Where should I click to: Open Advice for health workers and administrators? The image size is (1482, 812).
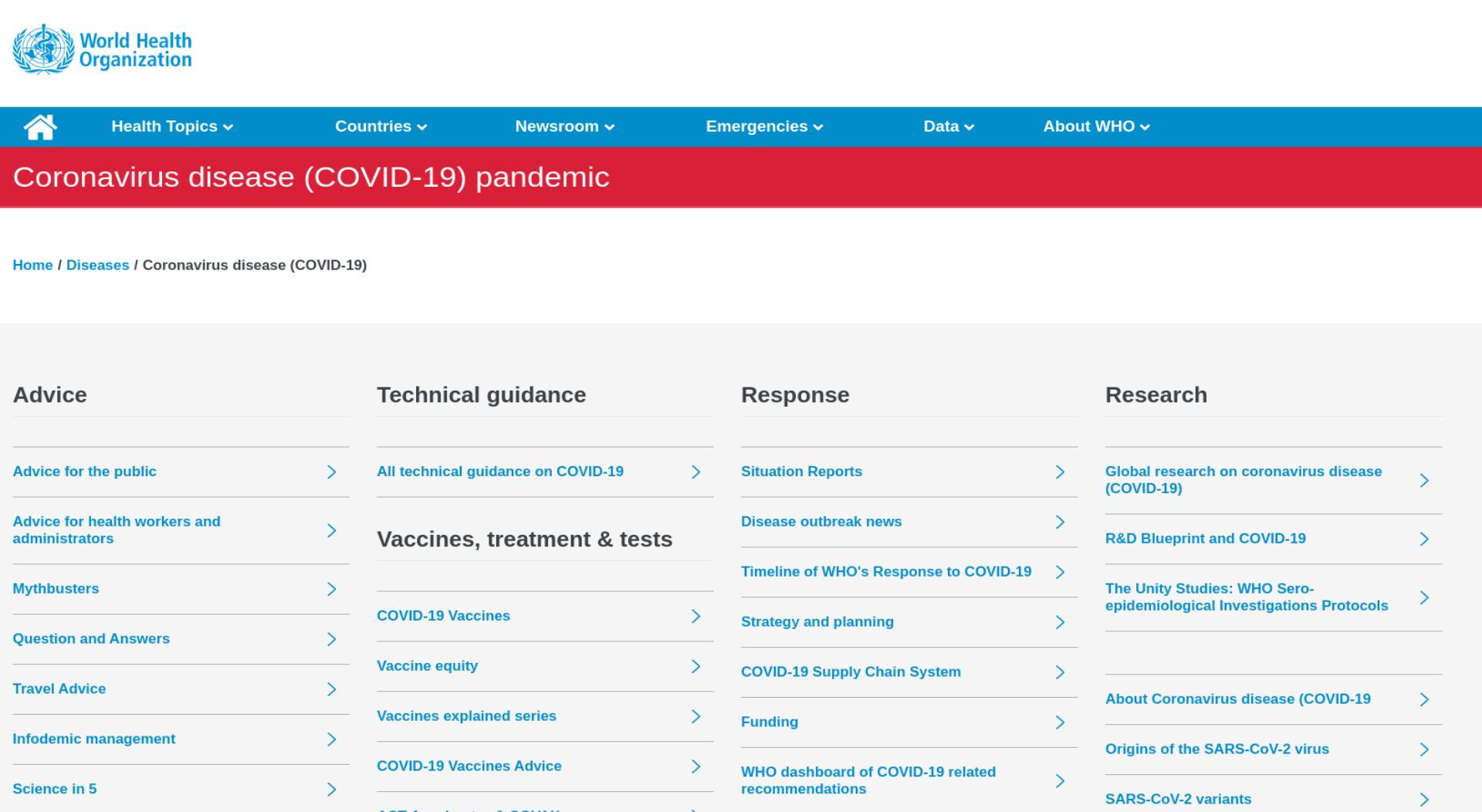pos(117,530)
